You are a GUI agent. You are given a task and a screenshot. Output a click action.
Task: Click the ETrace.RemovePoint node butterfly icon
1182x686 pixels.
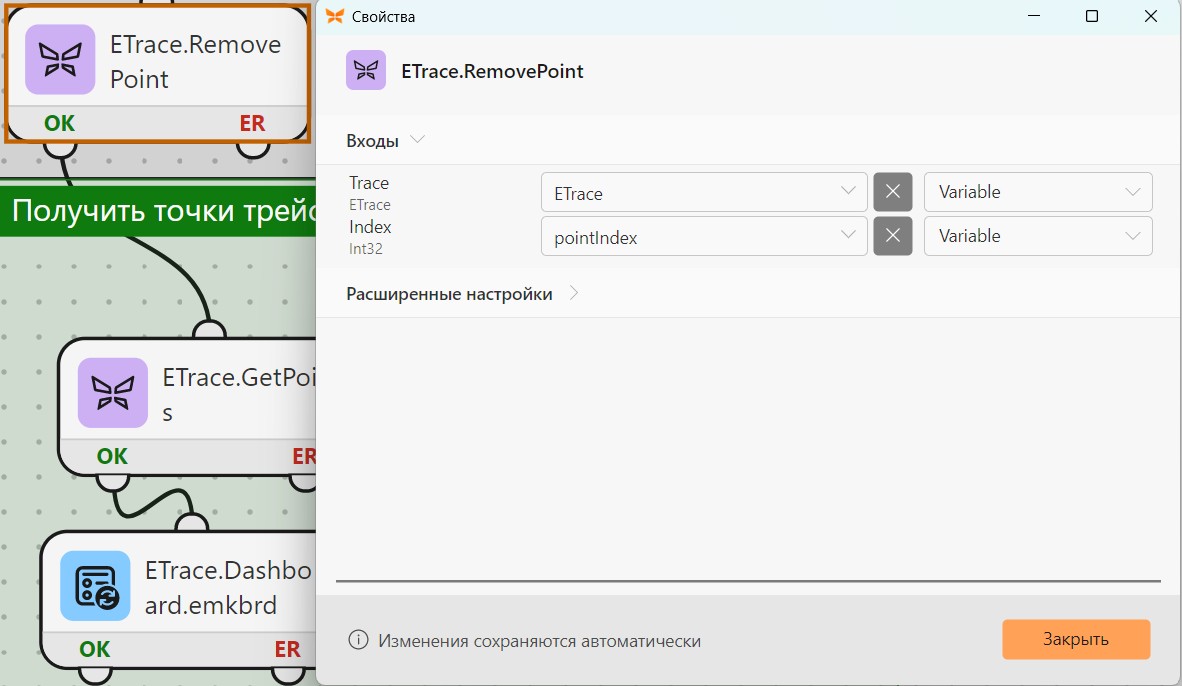coord(60,60)
